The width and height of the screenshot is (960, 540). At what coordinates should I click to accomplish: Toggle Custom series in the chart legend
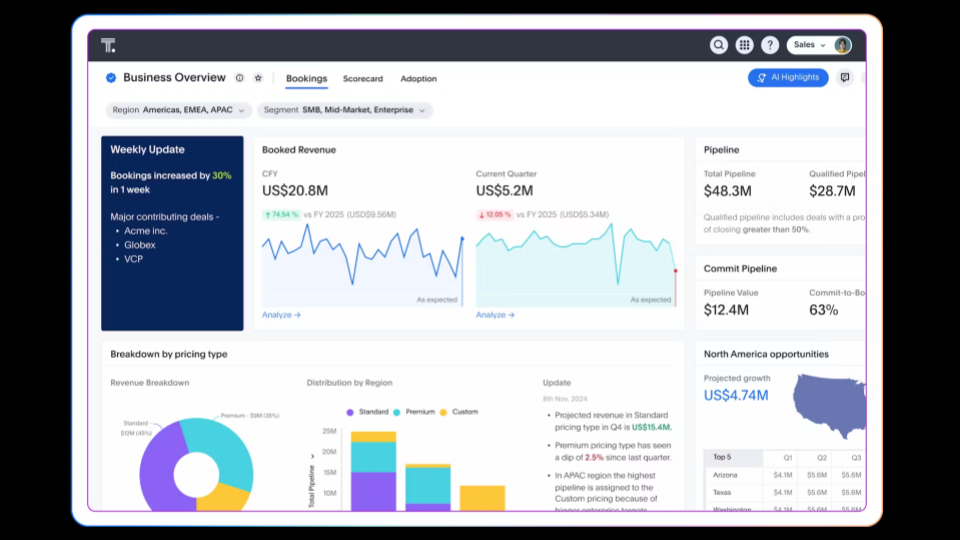(x=459, y=412)
